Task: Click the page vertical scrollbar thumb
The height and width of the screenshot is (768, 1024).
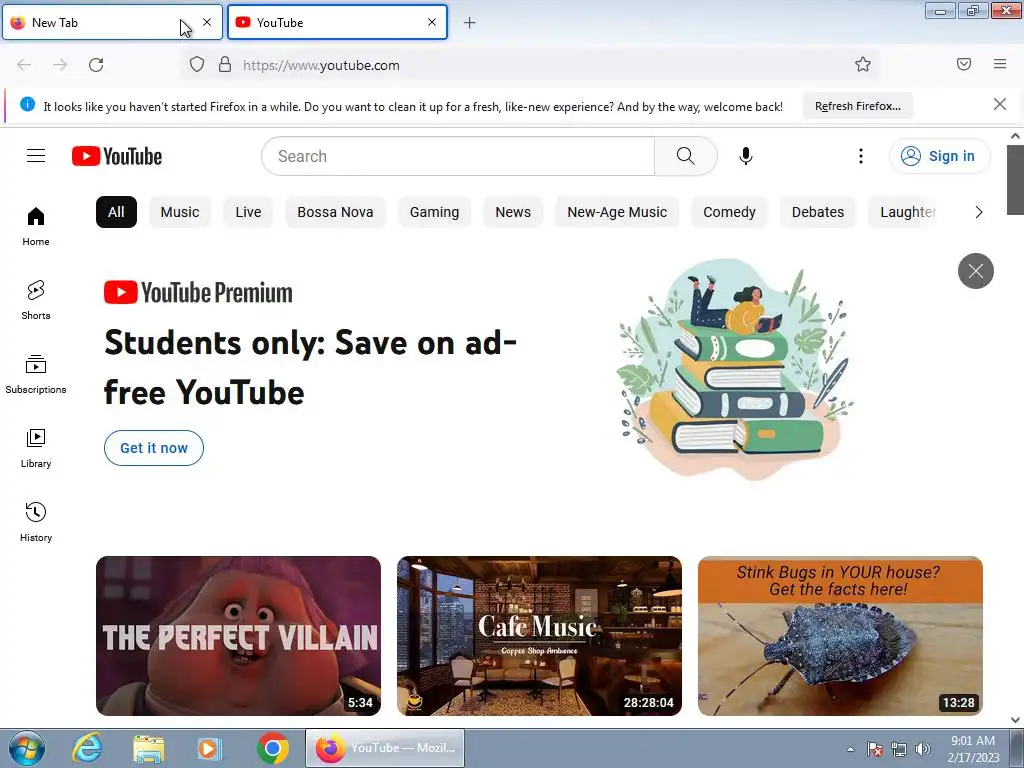Action: point(1015,180)
